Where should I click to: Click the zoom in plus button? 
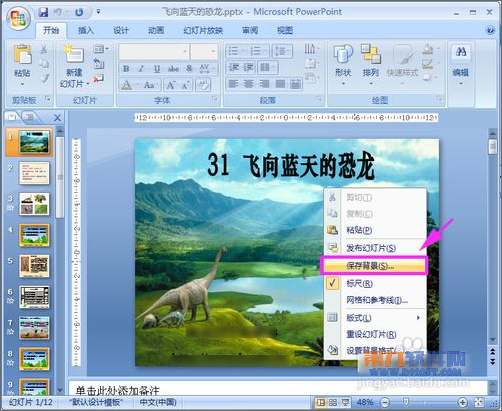462,403
